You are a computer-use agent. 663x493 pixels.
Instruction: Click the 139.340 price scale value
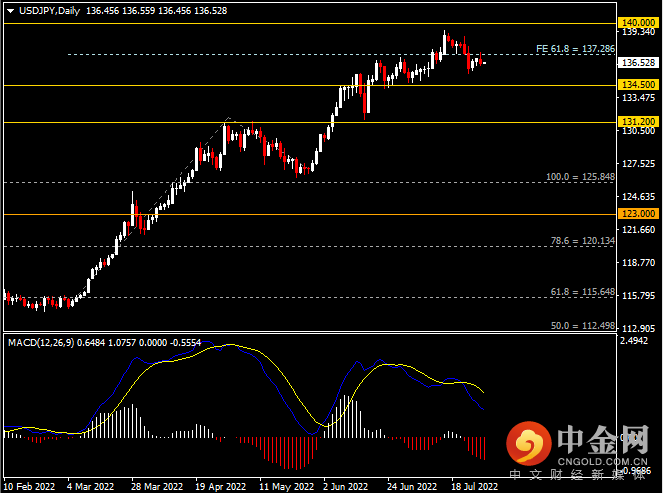pos(638,32)
